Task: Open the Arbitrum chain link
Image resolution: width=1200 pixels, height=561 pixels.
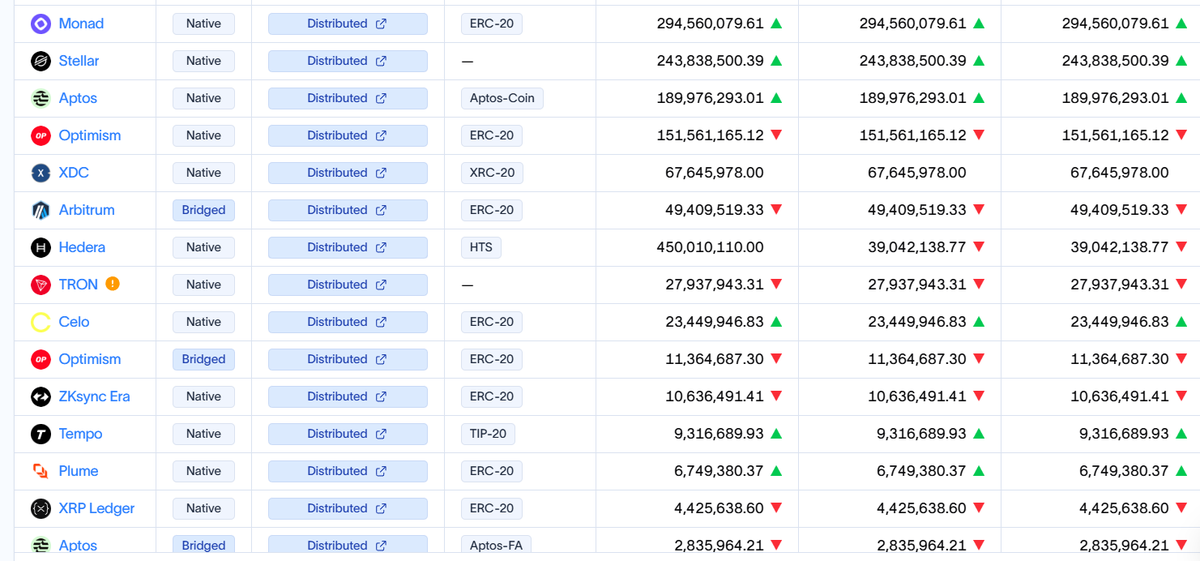Action: point(87,210)
